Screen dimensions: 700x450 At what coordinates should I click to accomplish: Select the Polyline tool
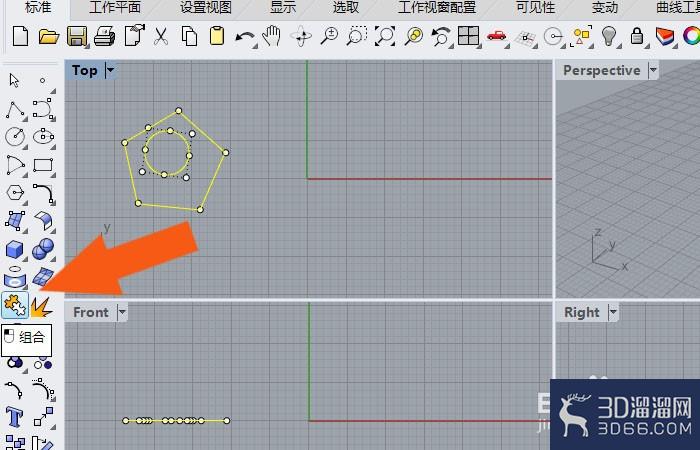15,110
